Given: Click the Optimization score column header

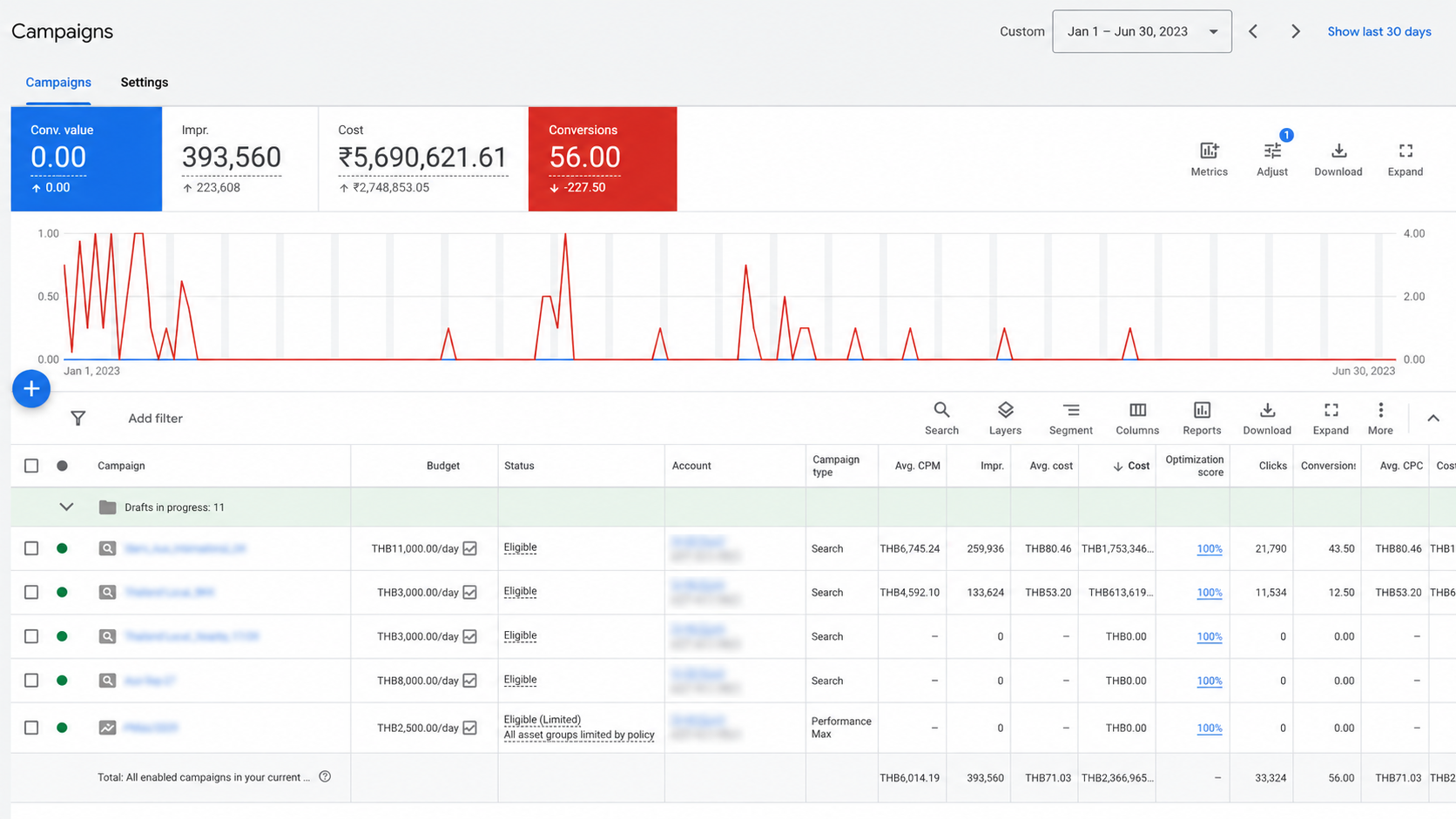Looking at the screenshot, I should pyautogui.click(x=1194, y=466).
